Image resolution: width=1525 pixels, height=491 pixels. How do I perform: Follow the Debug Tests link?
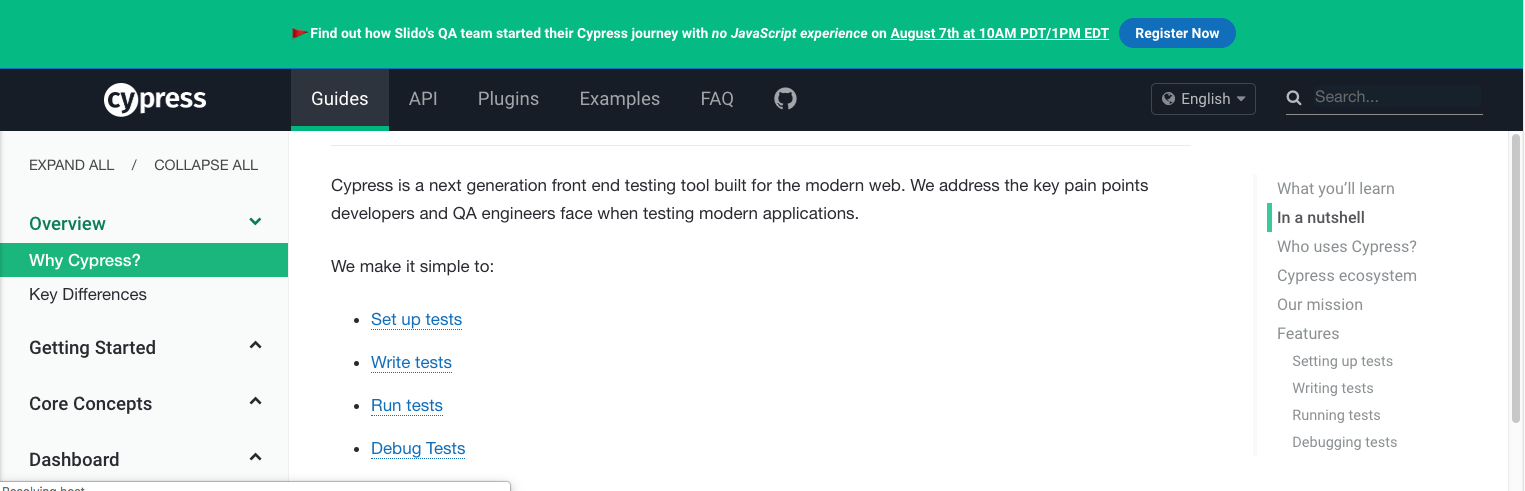(x=418, y=448)
